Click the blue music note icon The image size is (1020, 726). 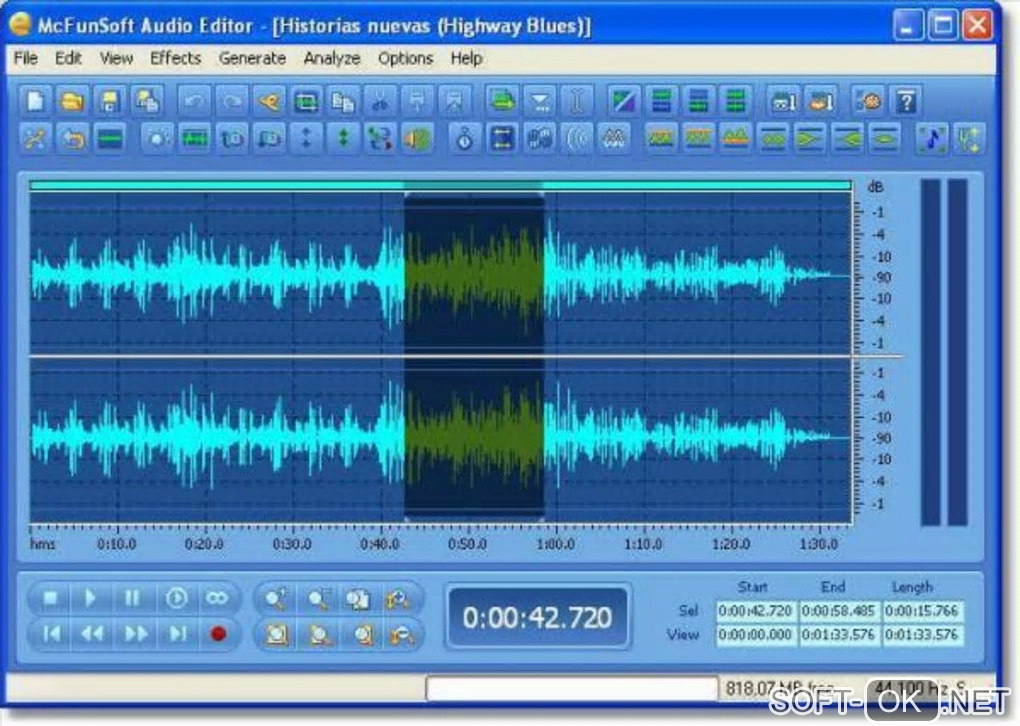click(932, 139)
